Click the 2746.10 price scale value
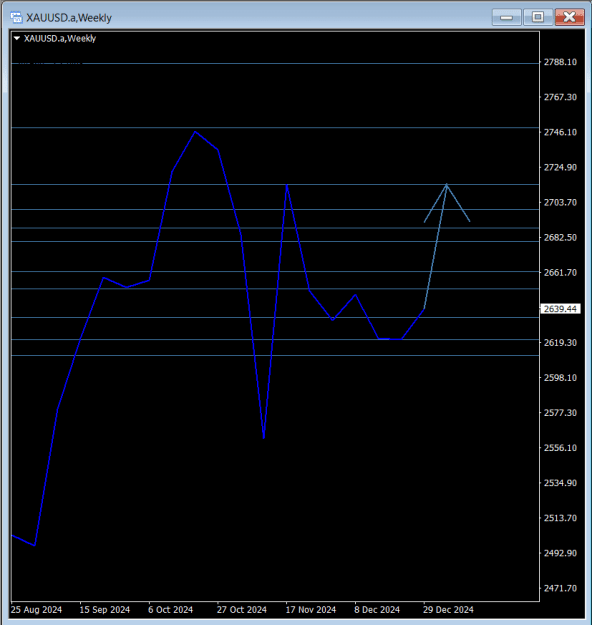592x625 pixels. tap(560, 132)
